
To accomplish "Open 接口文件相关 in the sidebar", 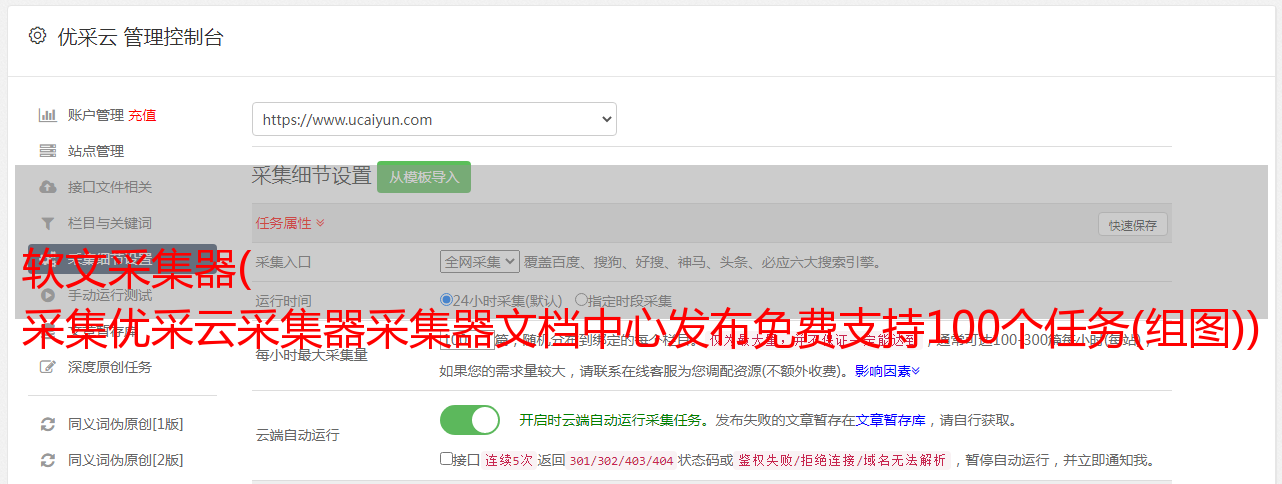I will (110, 187).
